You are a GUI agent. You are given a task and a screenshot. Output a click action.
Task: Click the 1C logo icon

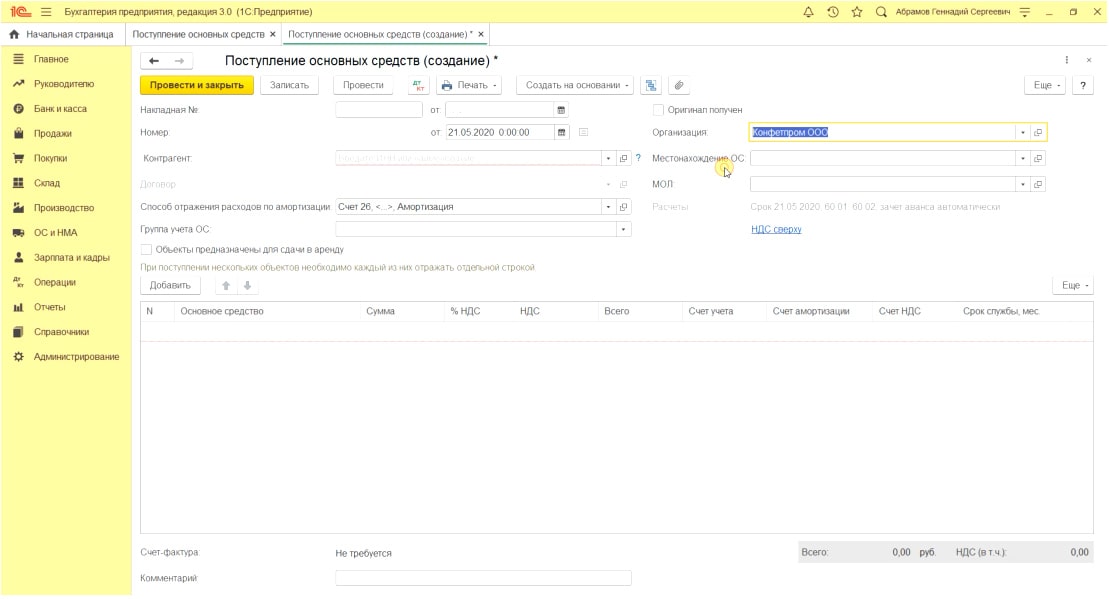(20, 12)
